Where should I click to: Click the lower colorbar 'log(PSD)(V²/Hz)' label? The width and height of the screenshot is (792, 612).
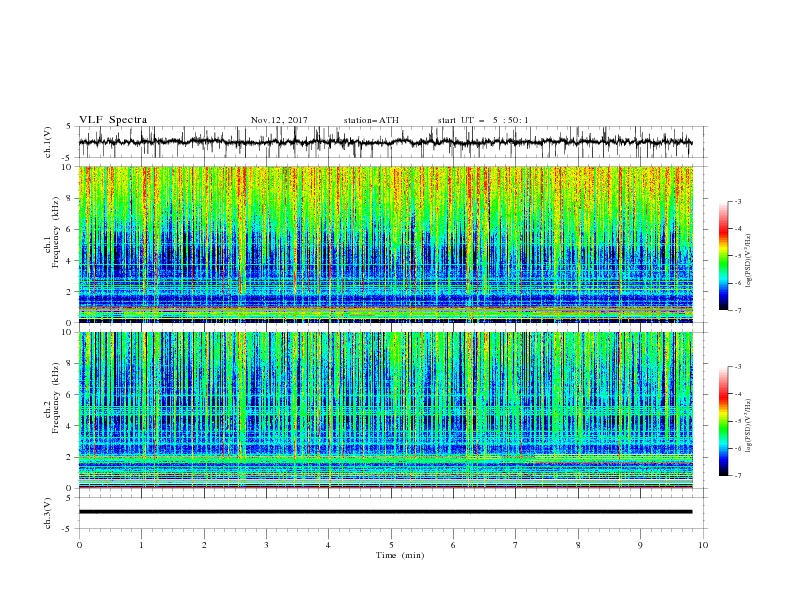(748, 426)
